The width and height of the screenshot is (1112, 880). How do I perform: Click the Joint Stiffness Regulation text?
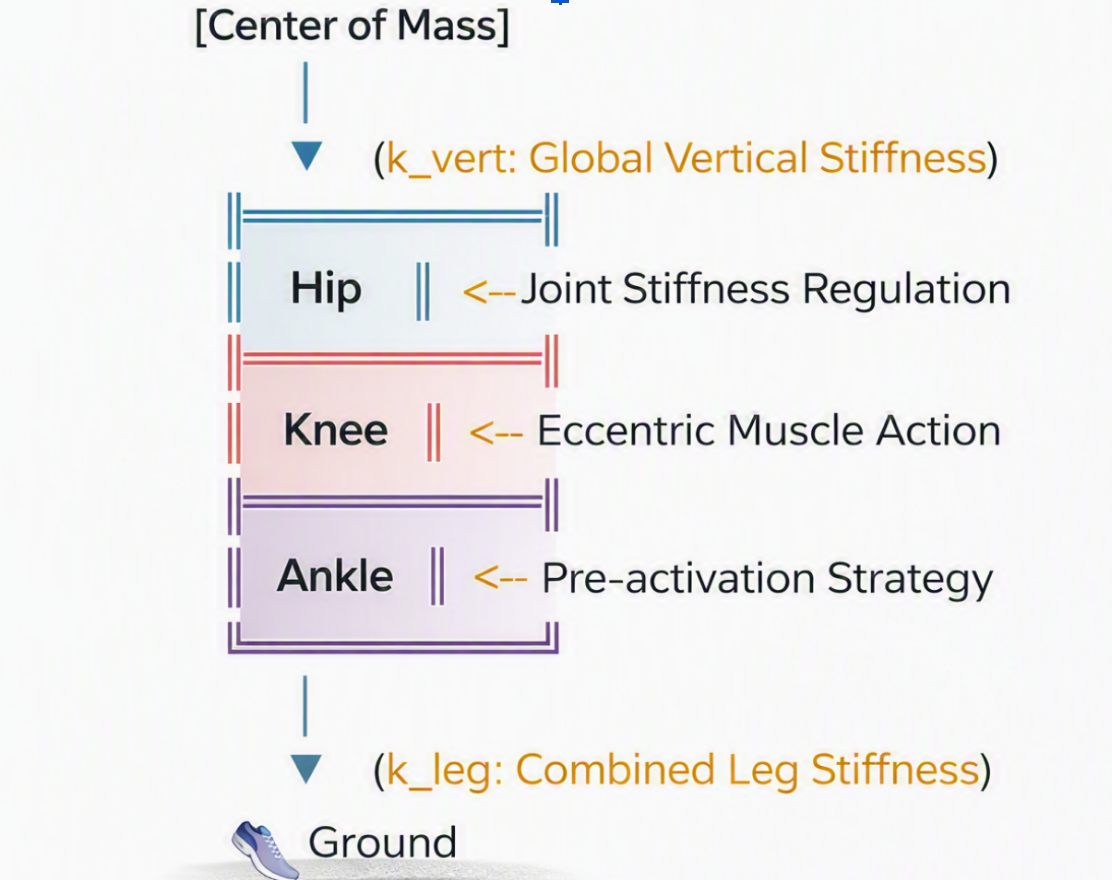click(x=766, y=289)
